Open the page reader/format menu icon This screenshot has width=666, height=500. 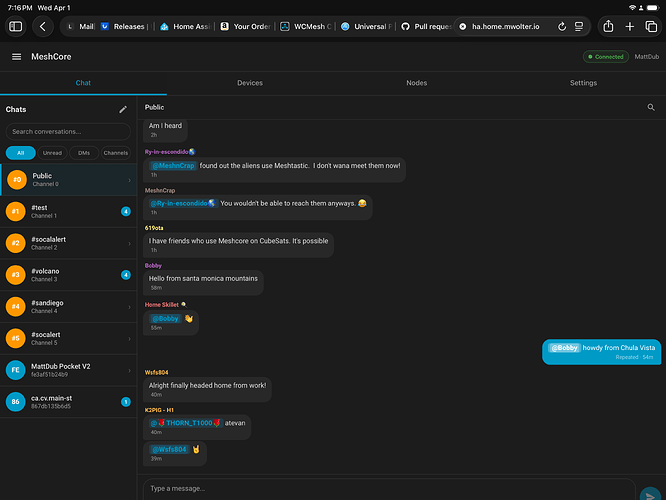(579, 26)
